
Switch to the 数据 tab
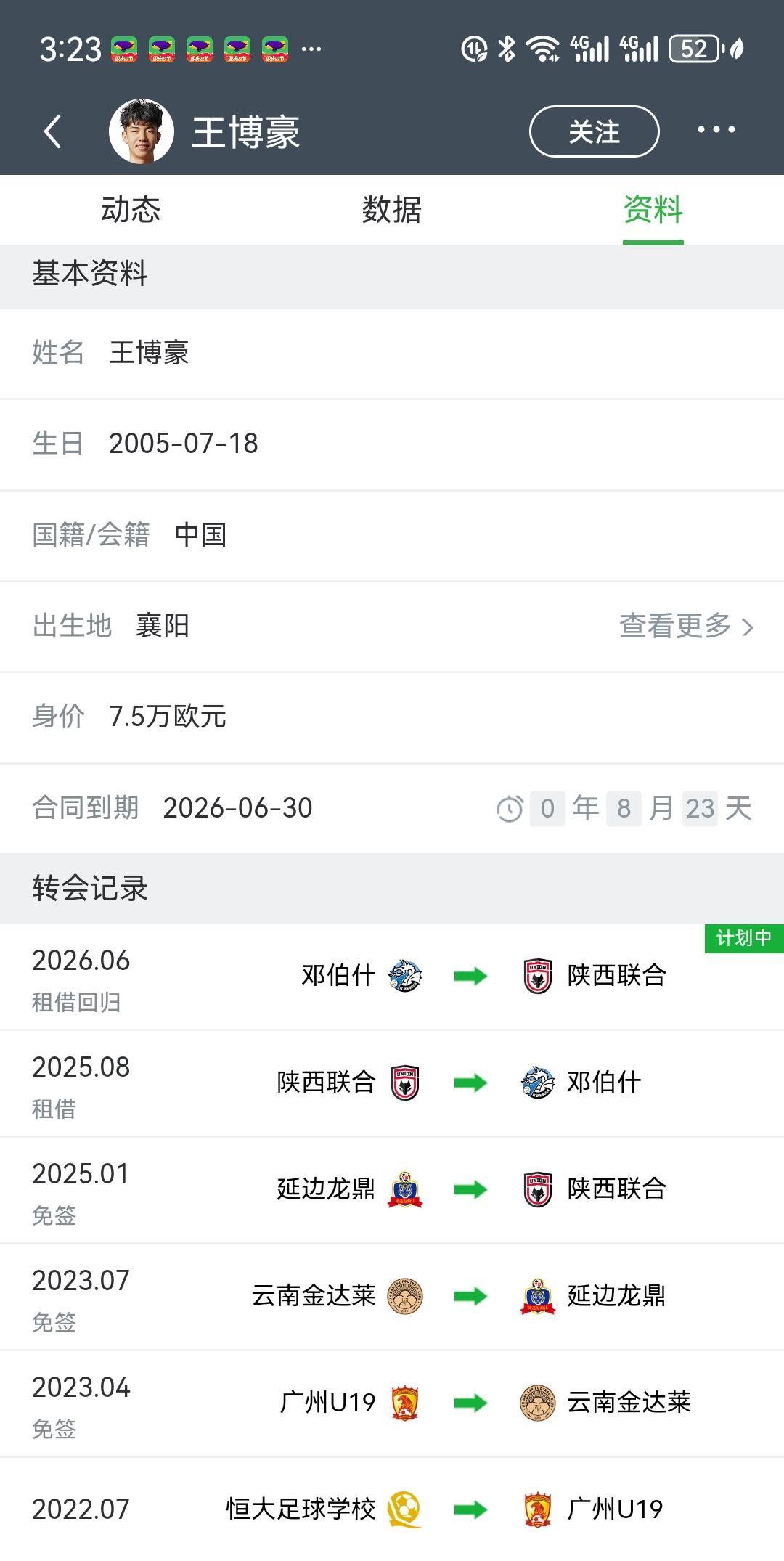tap(391, 210)
